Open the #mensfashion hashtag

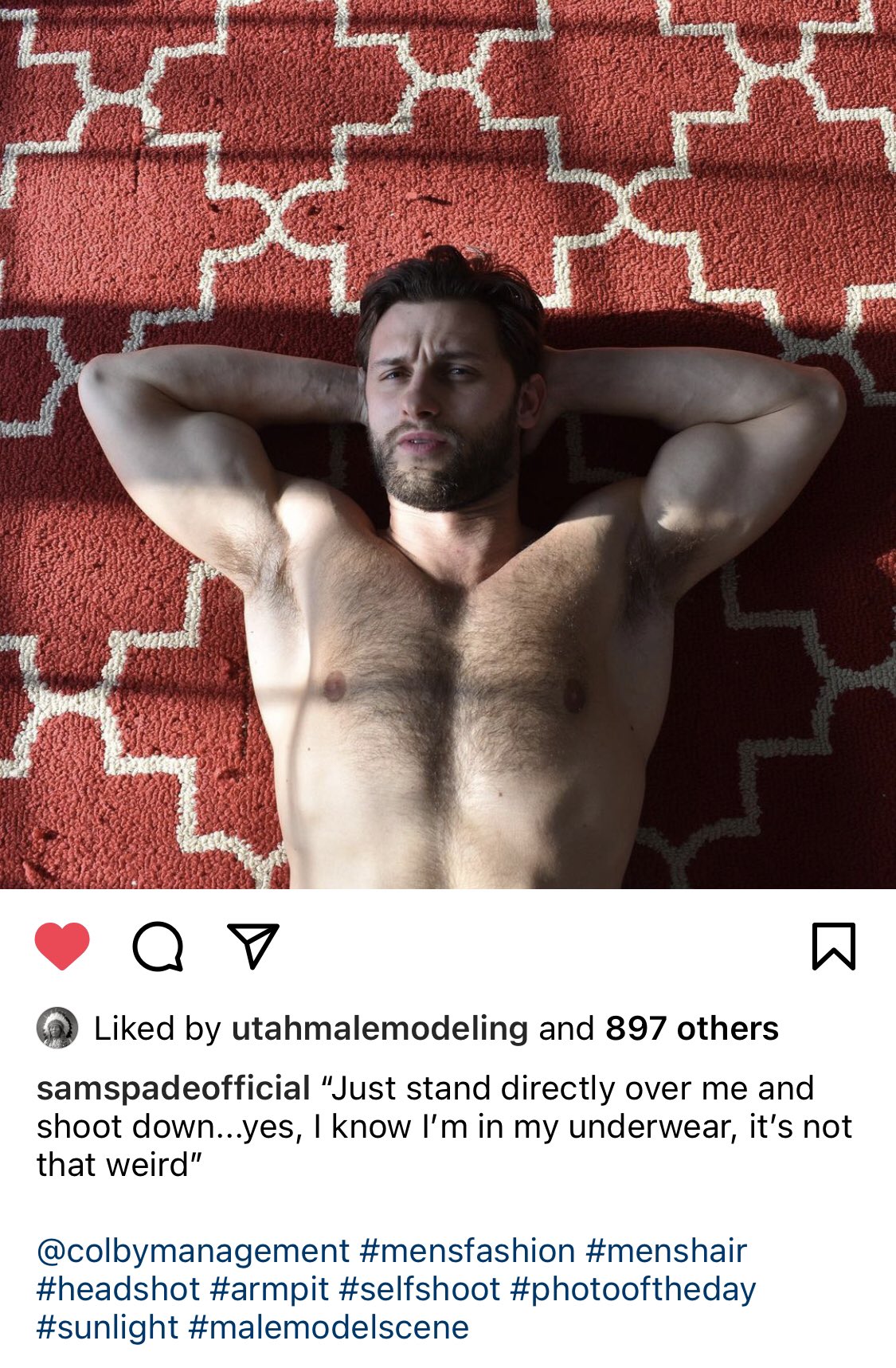[468, 1252]
